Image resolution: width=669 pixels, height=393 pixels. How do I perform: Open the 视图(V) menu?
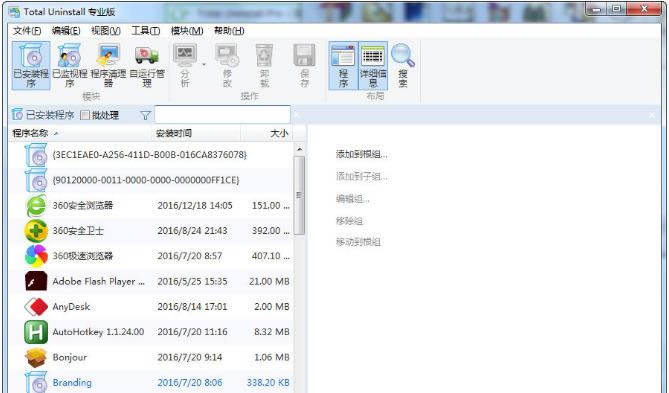[x=106, y=31]
